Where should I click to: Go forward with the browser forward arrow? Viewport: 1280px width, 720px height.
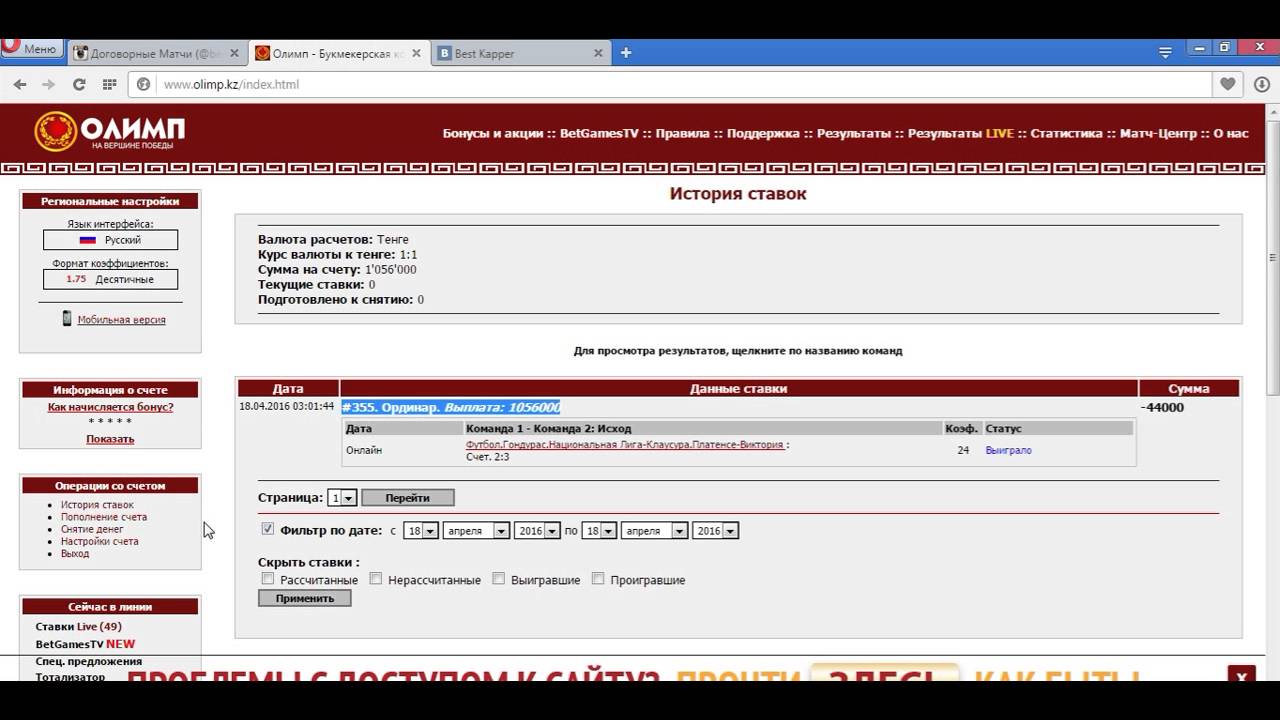click(x=48, y=85)
